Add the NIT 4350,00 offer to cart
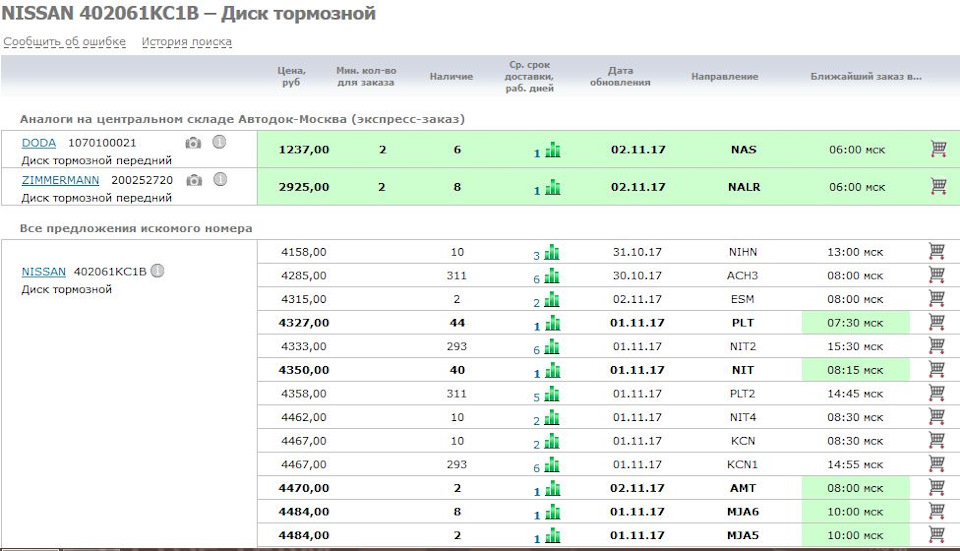 coord(936,369)
